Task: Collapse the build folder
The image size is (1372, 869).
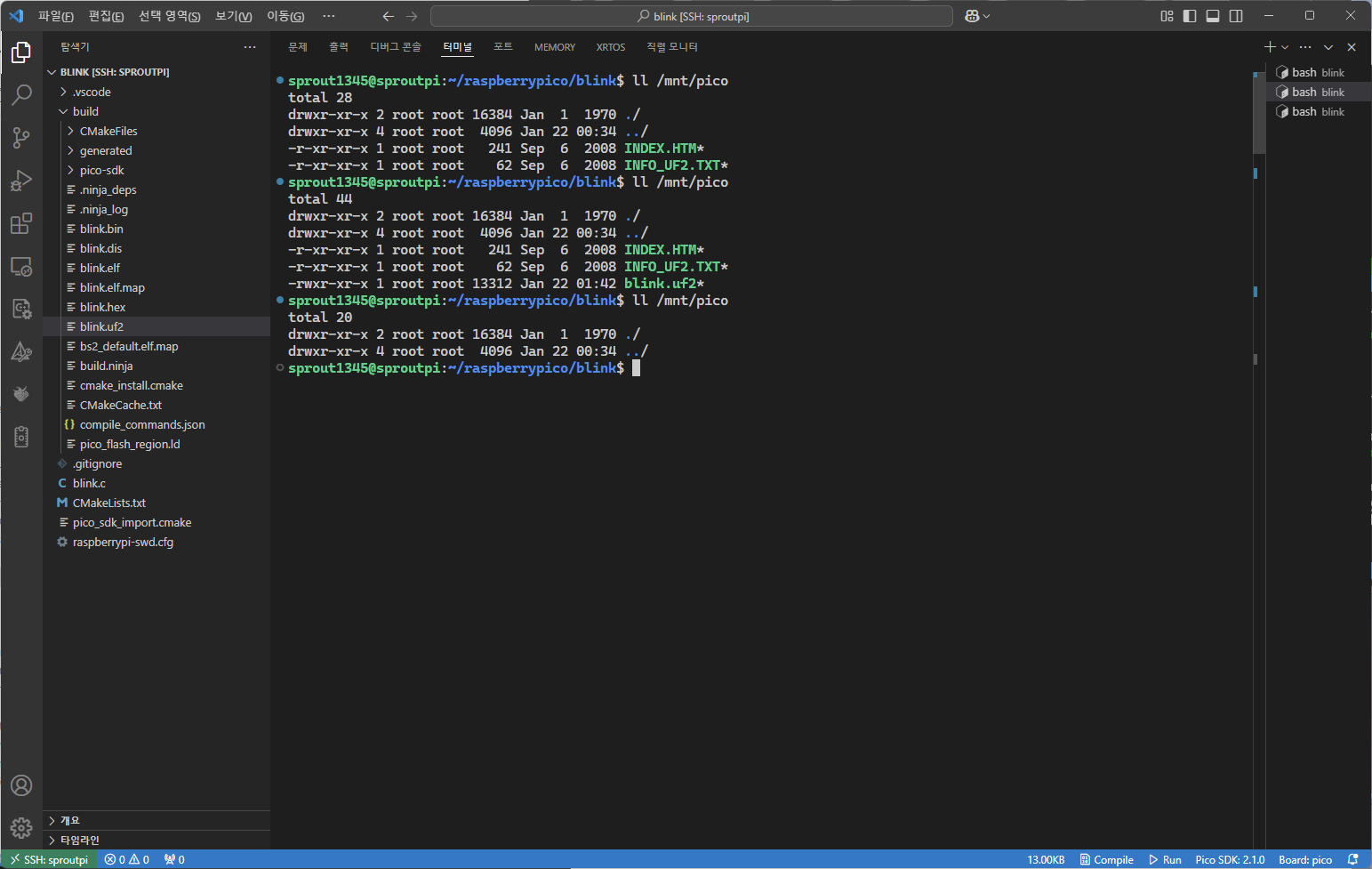Action: [156, 111]
